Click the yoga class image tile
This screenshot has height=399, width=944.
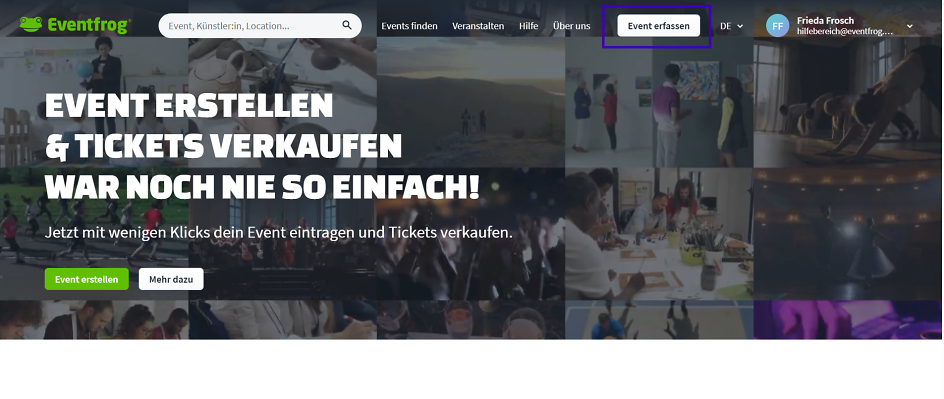(848, 102)
